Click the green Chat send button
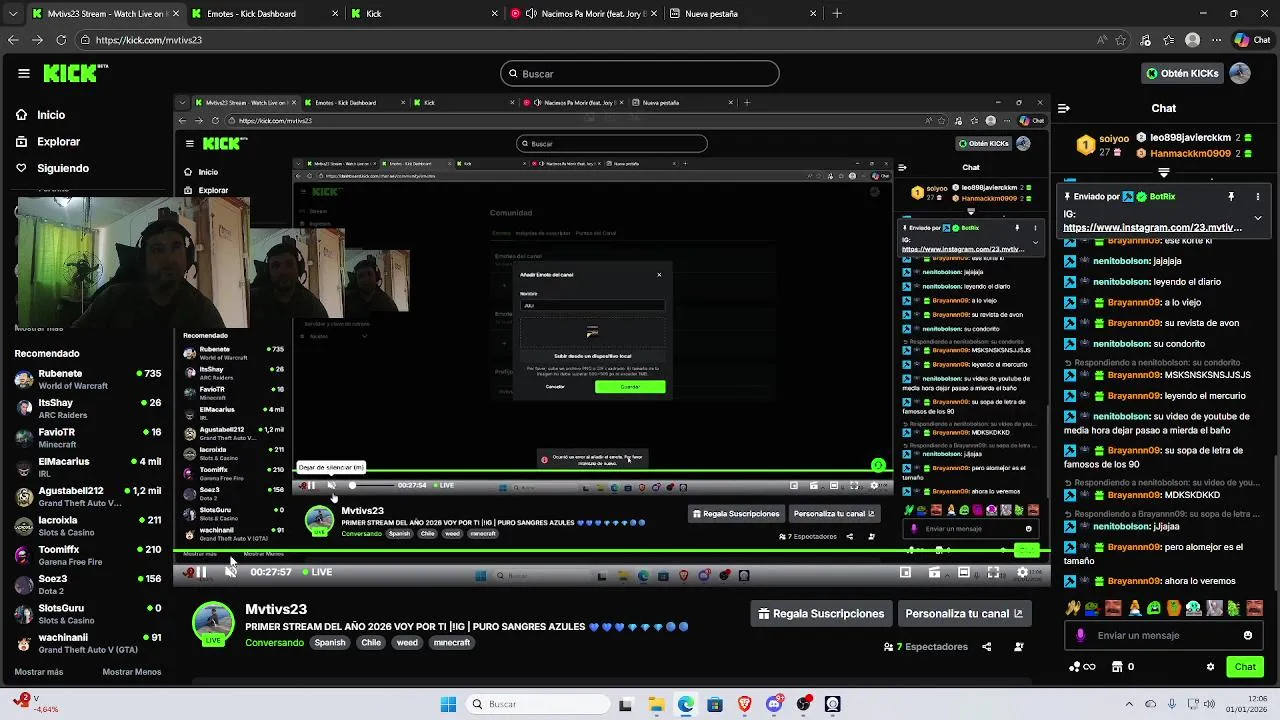The image size is (1280, 720). tap(1245, 667)
